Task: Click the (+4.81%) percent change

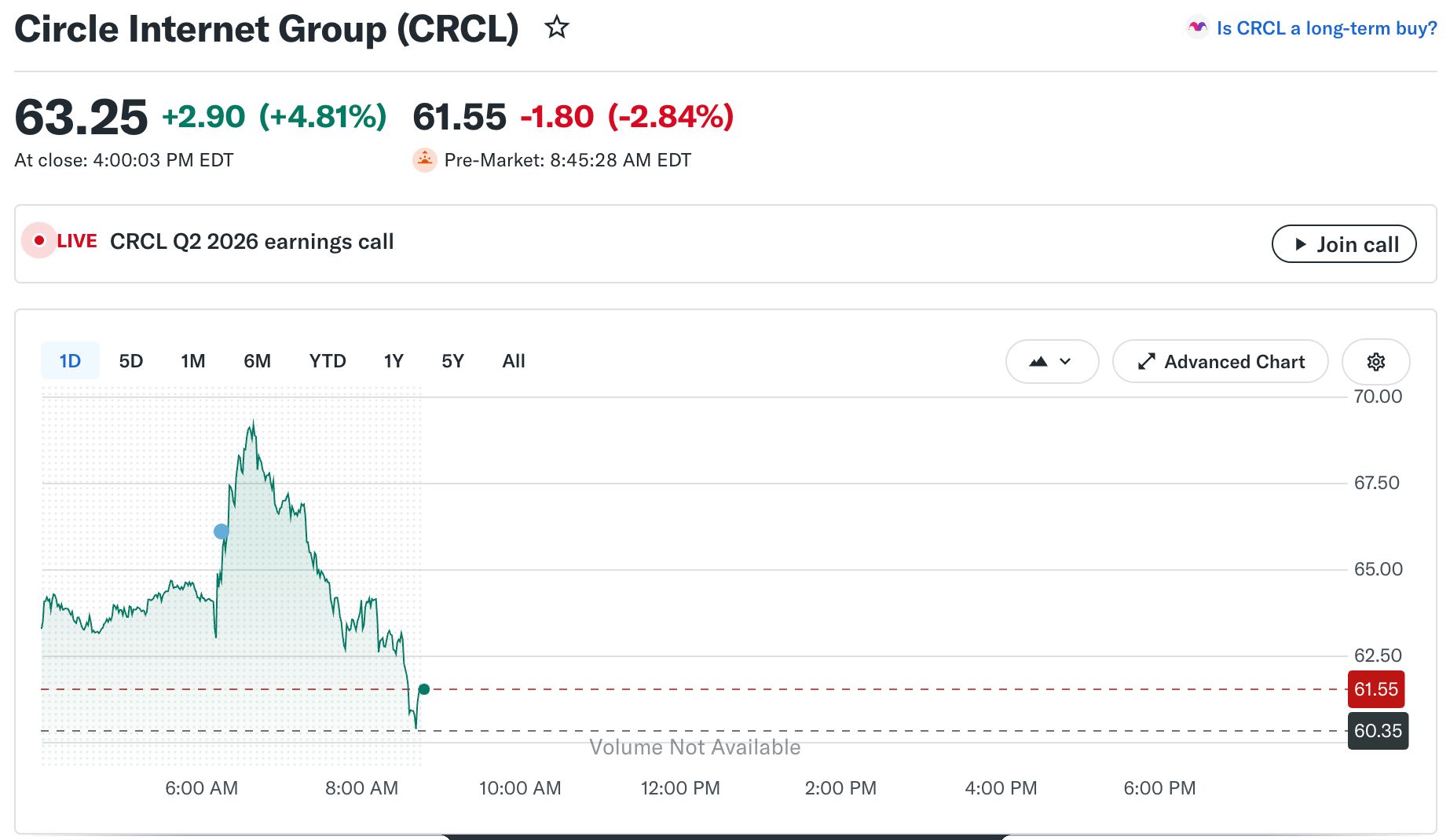Action: tap(323, 116)
